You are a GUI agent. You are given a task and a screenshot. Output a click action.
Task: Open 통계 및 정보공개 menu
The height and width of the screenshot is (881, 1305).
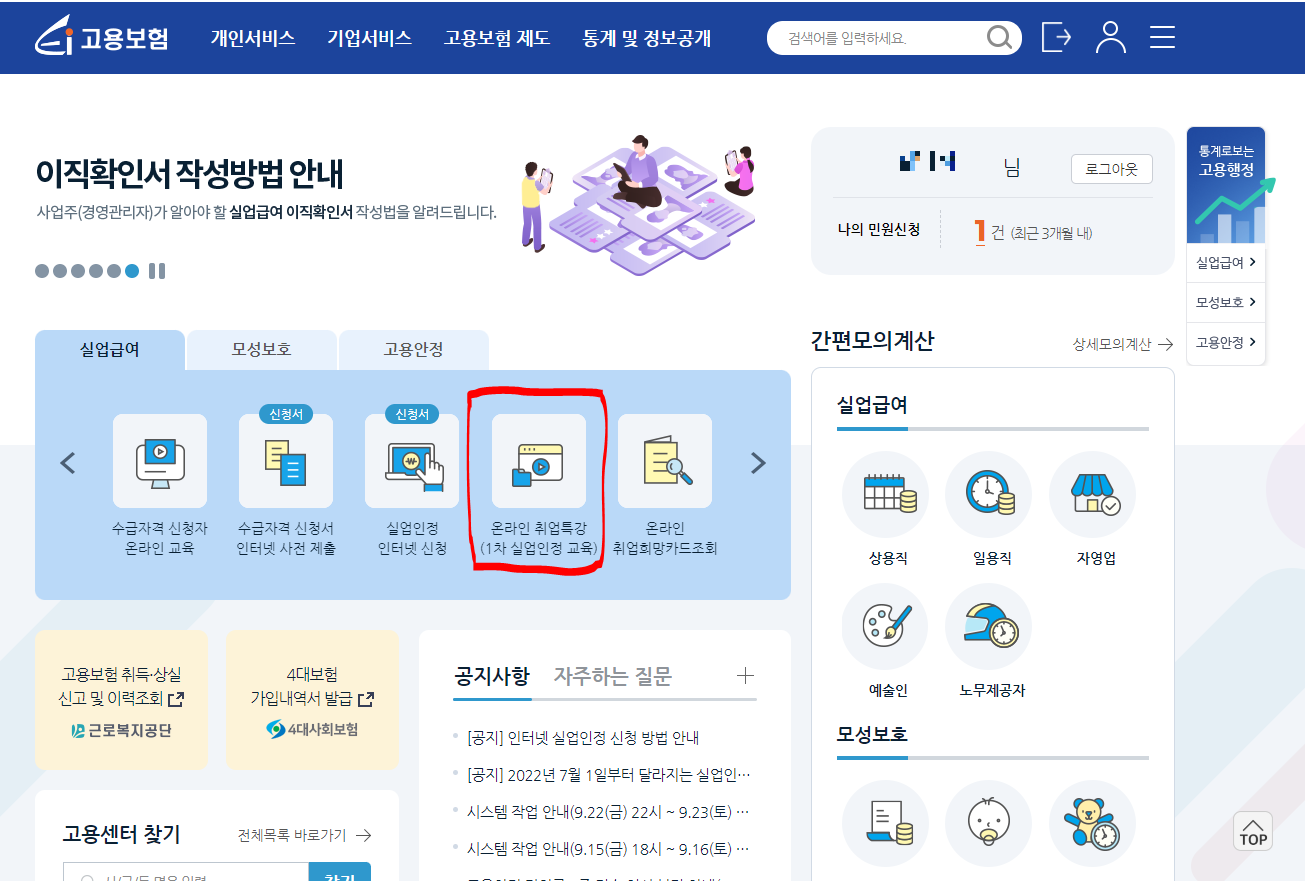coord(647,38)
